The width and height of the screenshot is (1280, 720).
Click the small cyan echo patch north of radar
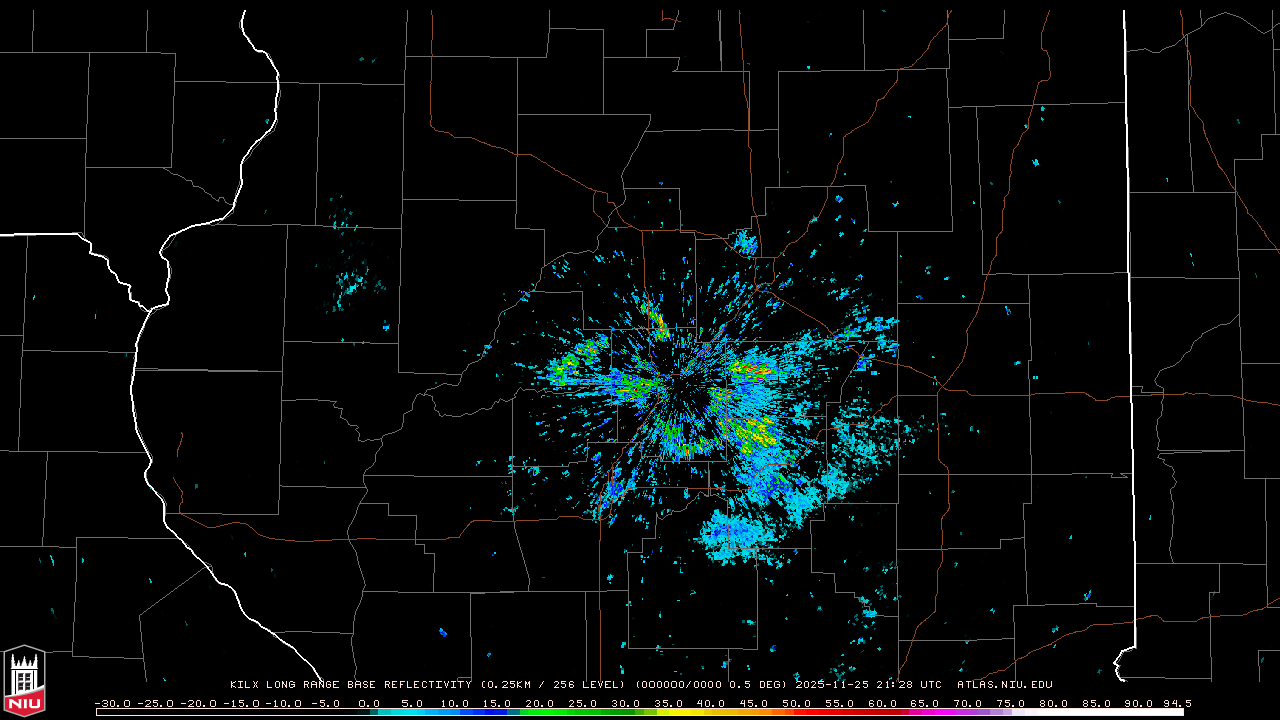(x=745, y=241)
